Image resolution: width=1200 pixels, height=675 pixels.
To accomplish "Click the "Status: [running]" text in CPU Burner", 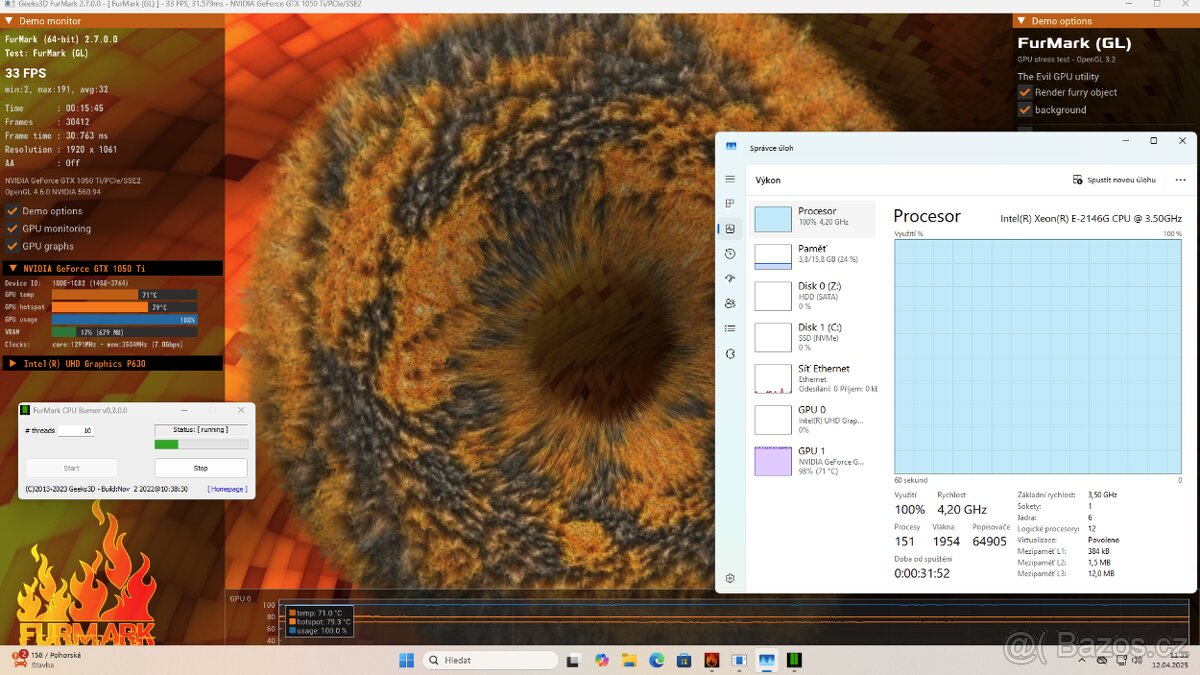I will click(x=201, y=429).
